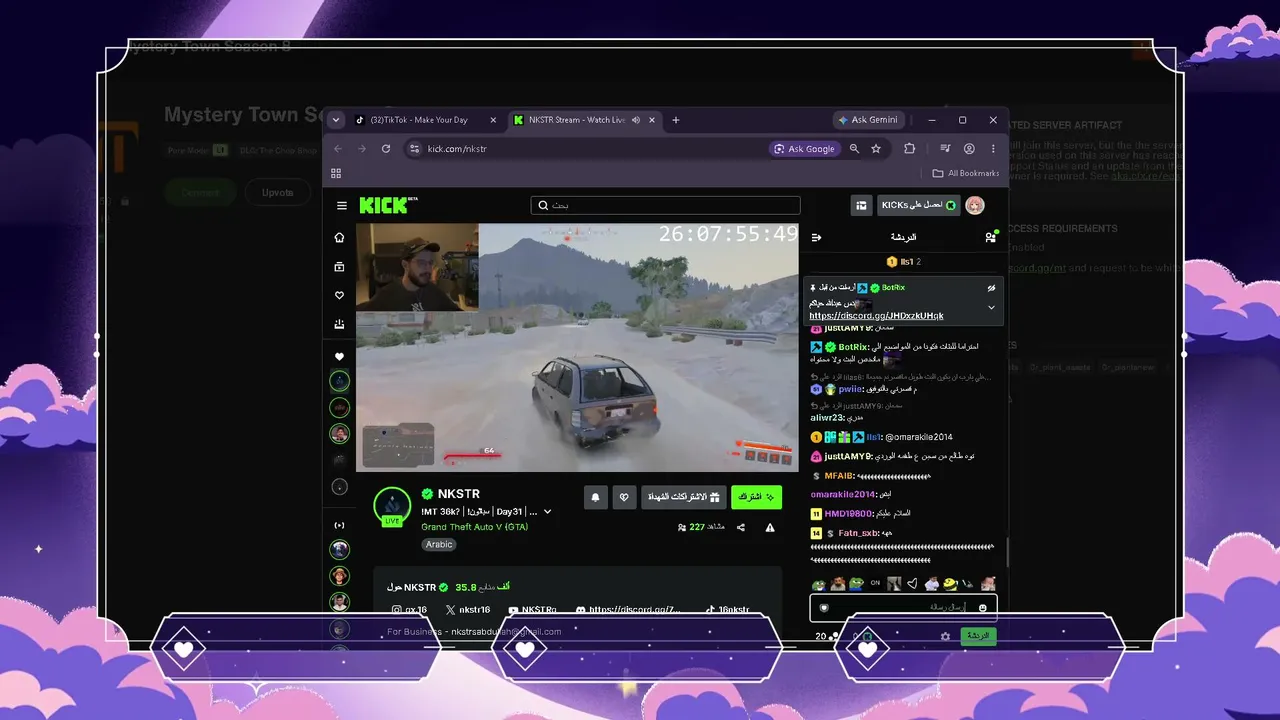Open zoom magnifier icon in address bar
The width and height of the screenshot is (1280, 720).
(854, 149)
